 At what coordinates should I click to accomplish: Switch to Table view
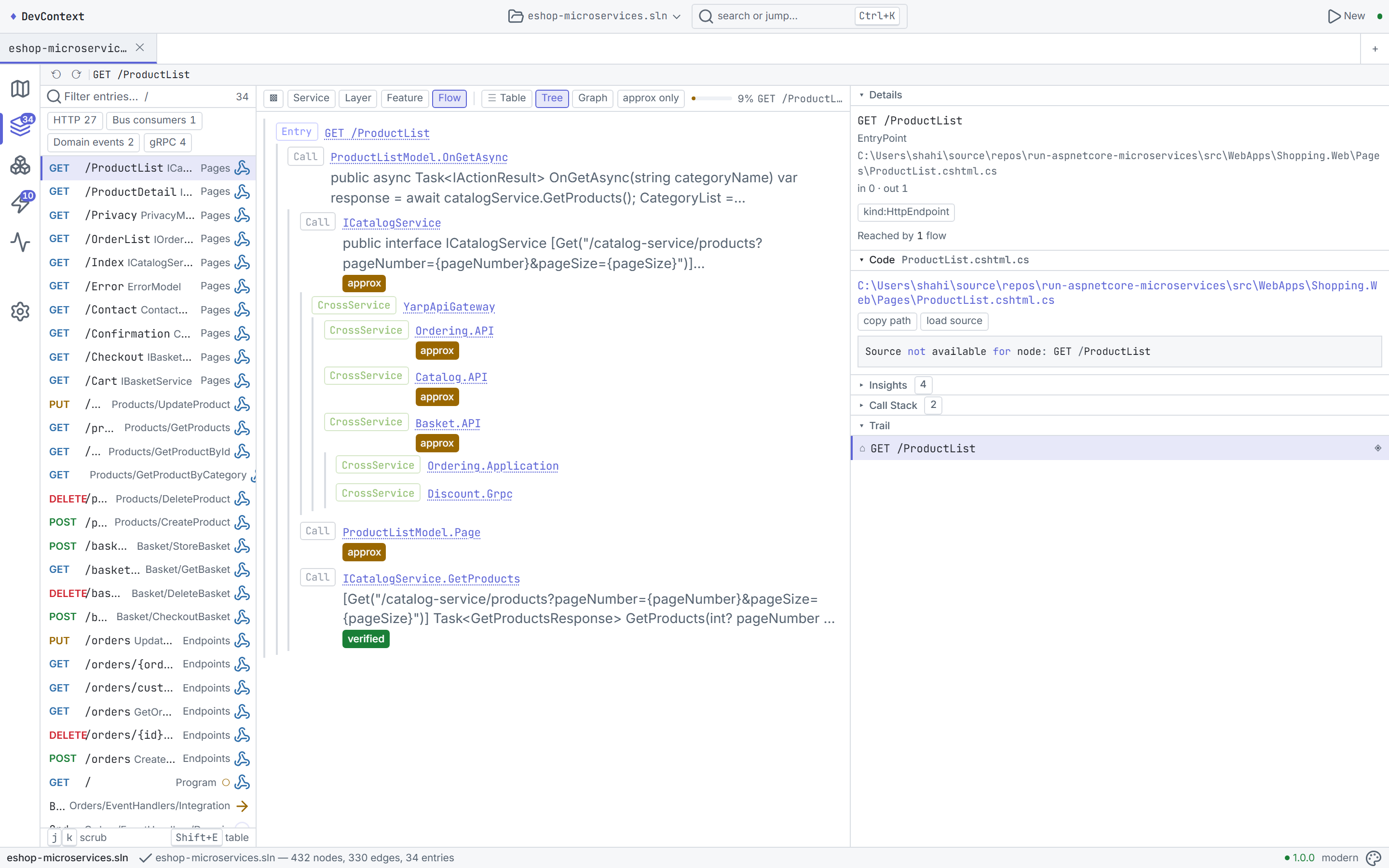(507, 98)
